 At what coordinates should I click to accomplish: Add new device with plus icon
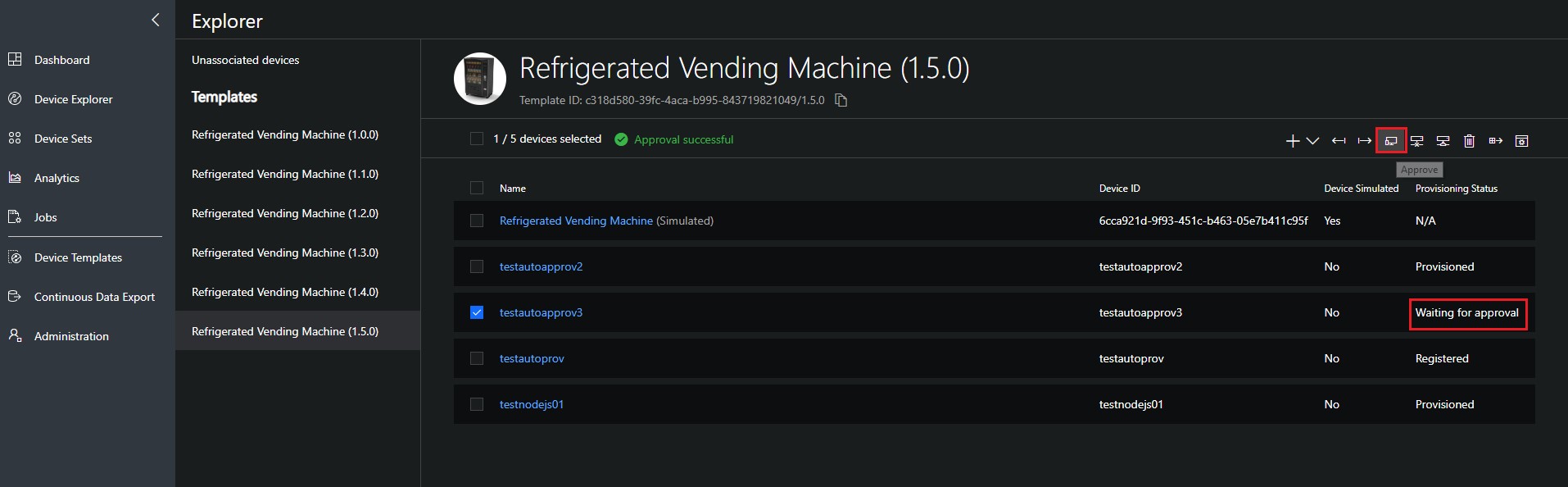coord(1293,141)
